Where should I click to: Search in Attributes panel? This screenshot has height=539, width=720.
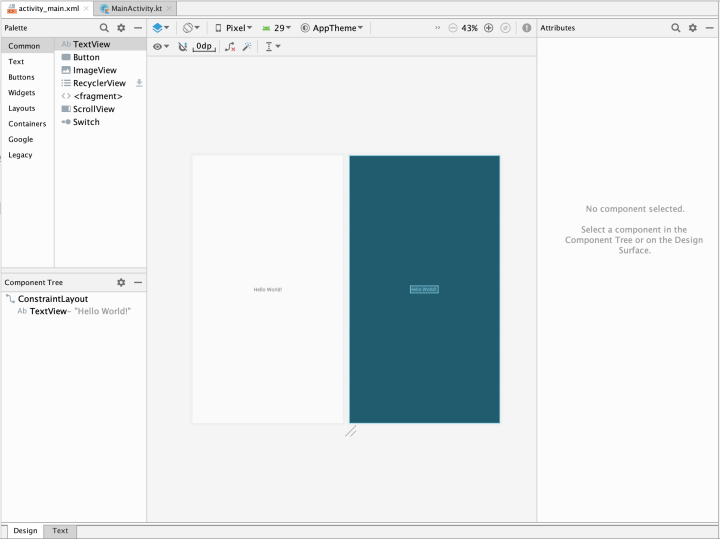[675, 28]
